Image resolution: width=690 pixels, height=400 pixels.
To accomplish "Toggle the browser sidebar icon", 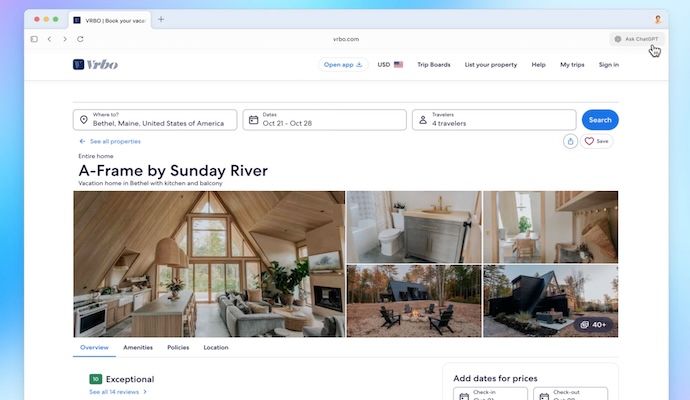I will (34, 39).
